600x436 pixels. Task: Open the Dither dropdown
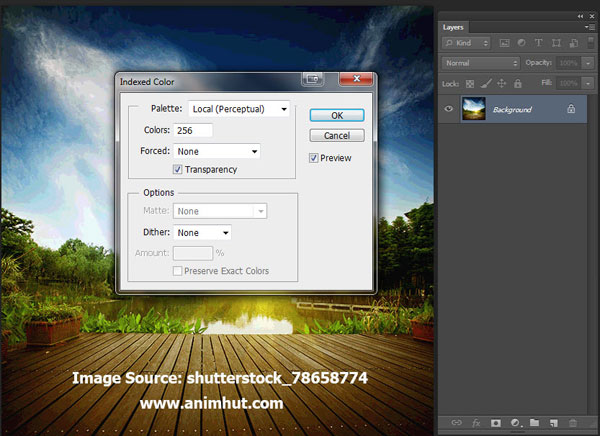click(203, 232)
